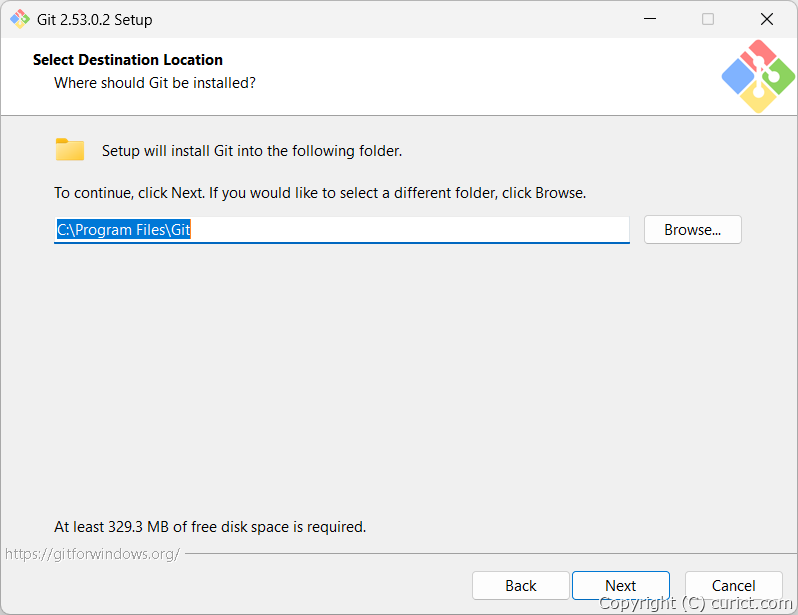The image size is (798, 615).
Task: Minimize the Git Setup window
Action: pyautogui.click(x=649, y=19)
